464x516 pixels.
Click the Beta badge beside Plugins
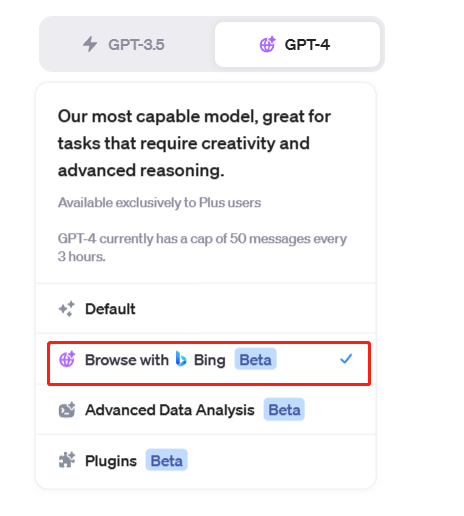167,460
